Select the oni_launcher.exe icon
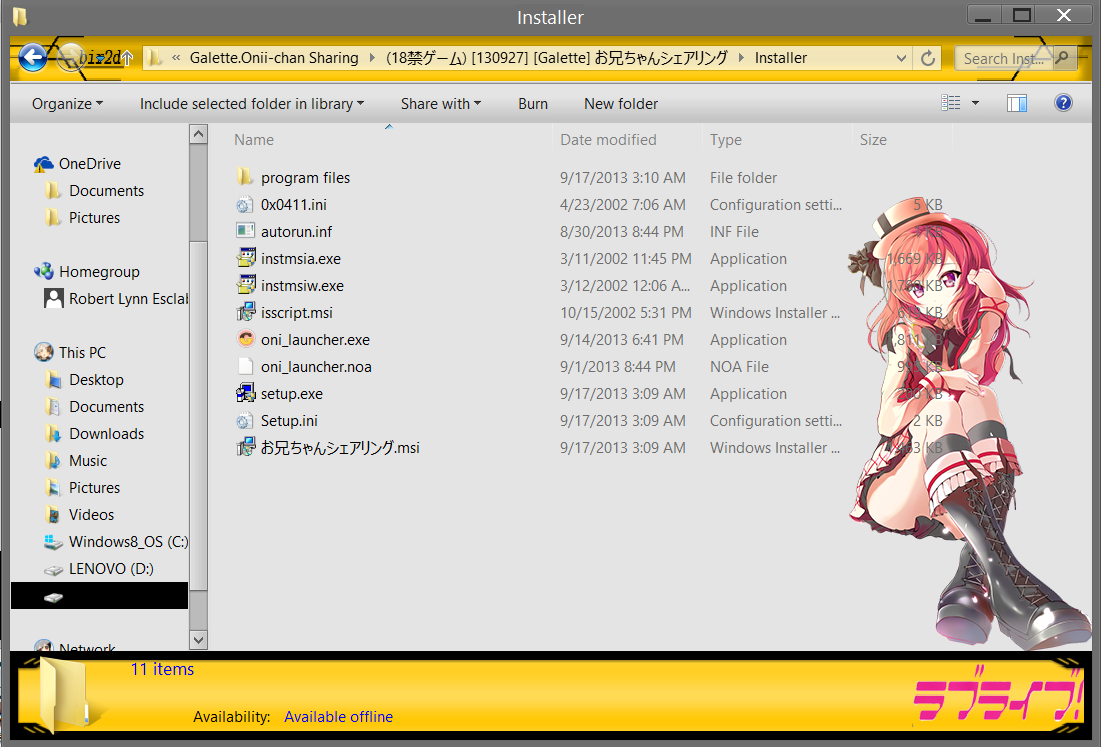 tap(245, 339)
